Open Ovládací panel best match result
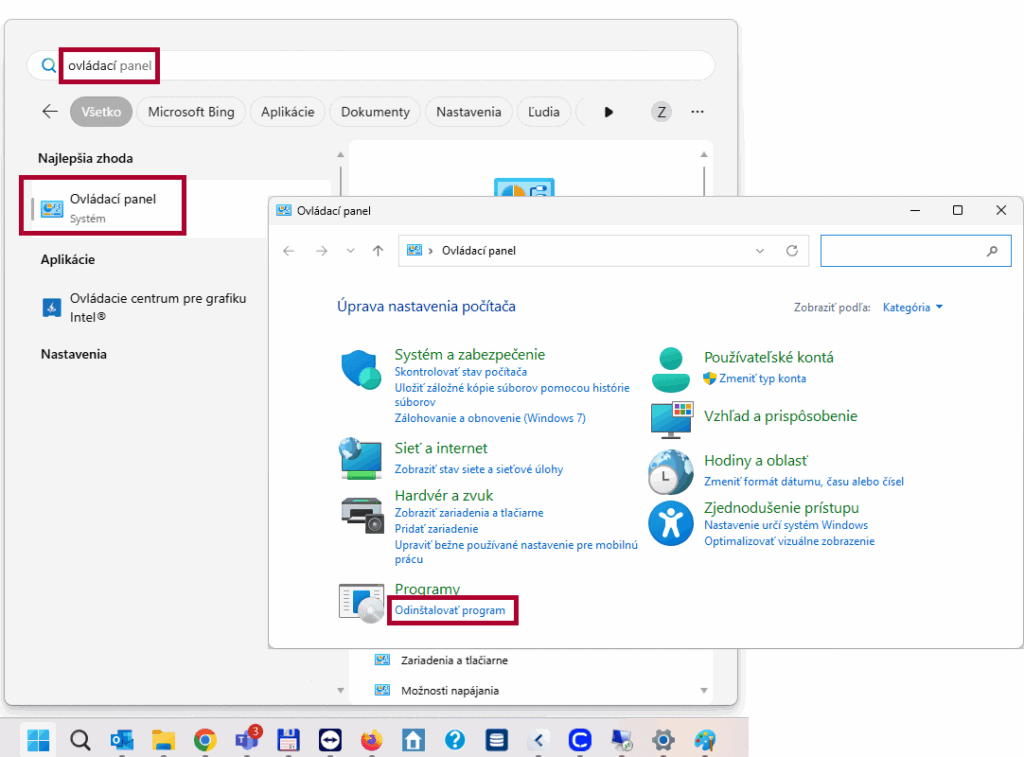This screenshot has width=1024, height=757. tap(110, 206)
